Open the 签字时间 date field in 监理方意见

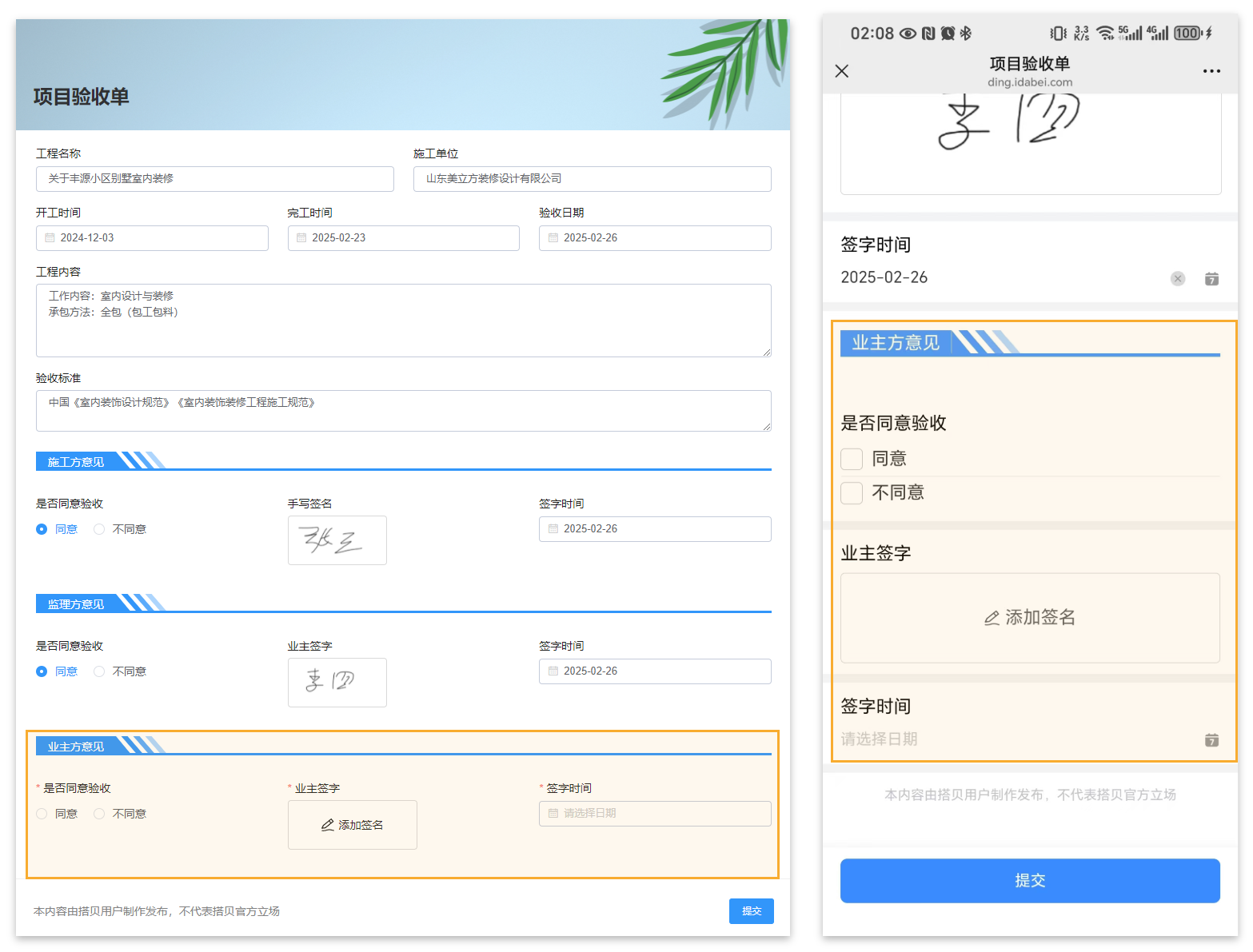(655, 671)
